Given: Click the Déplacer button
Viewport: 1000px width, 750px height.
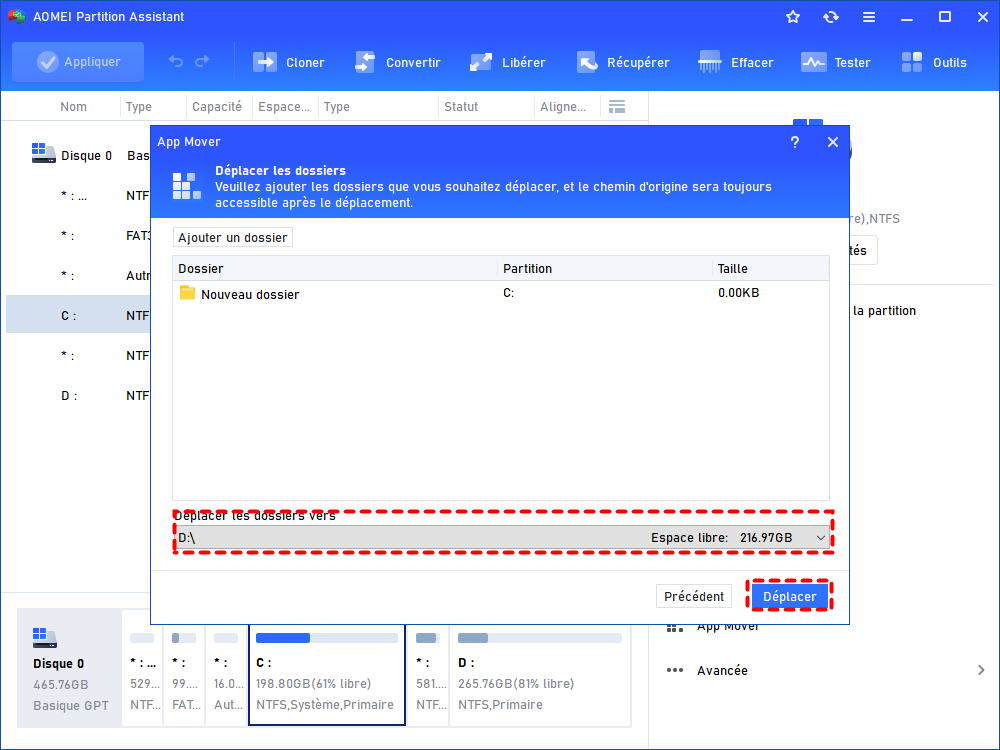Looking at the screenshot, I should click(x=789, y=595).
